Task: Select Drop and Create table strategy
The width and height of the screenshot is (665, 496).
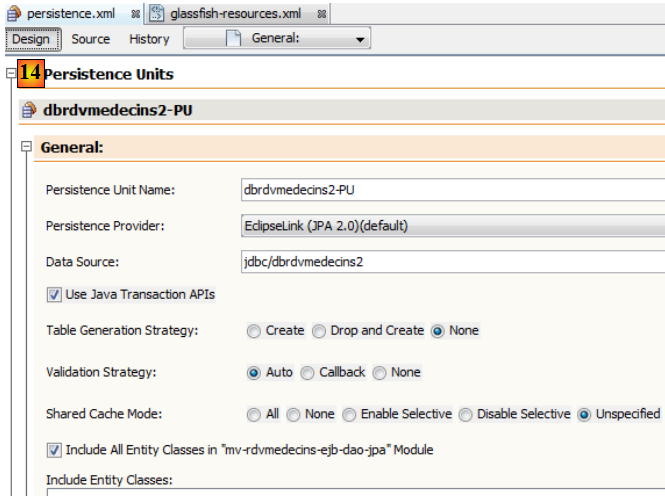Action: tap(320, 331)
